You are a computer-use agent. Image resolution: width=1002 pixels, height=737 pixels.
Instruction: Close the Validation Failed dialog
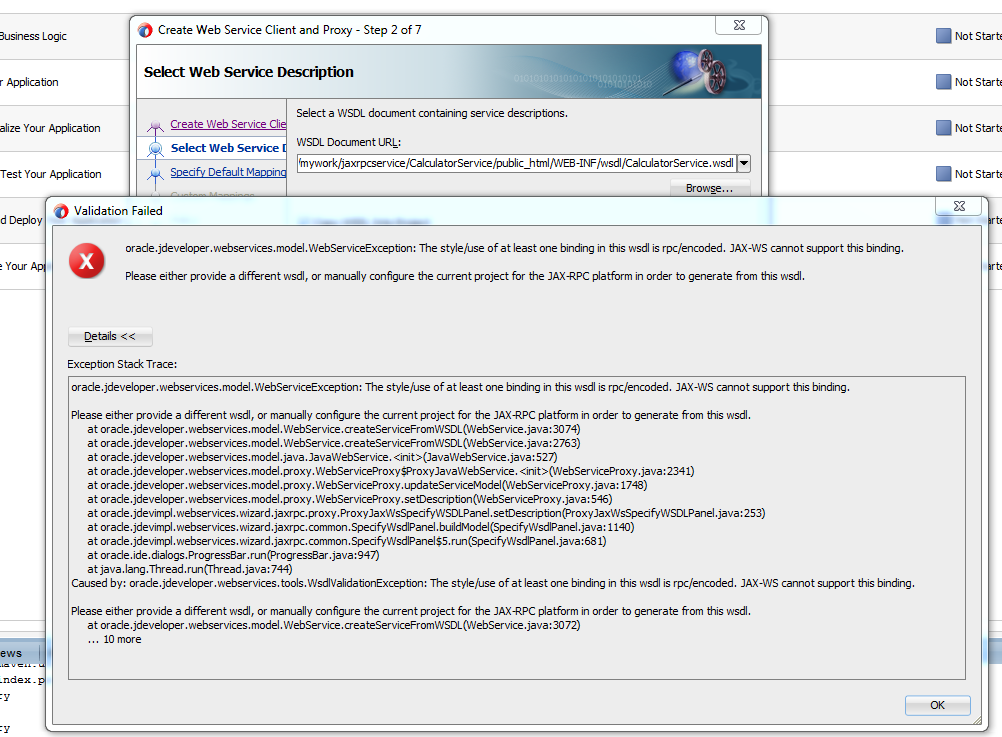click(x=959, y=206)
